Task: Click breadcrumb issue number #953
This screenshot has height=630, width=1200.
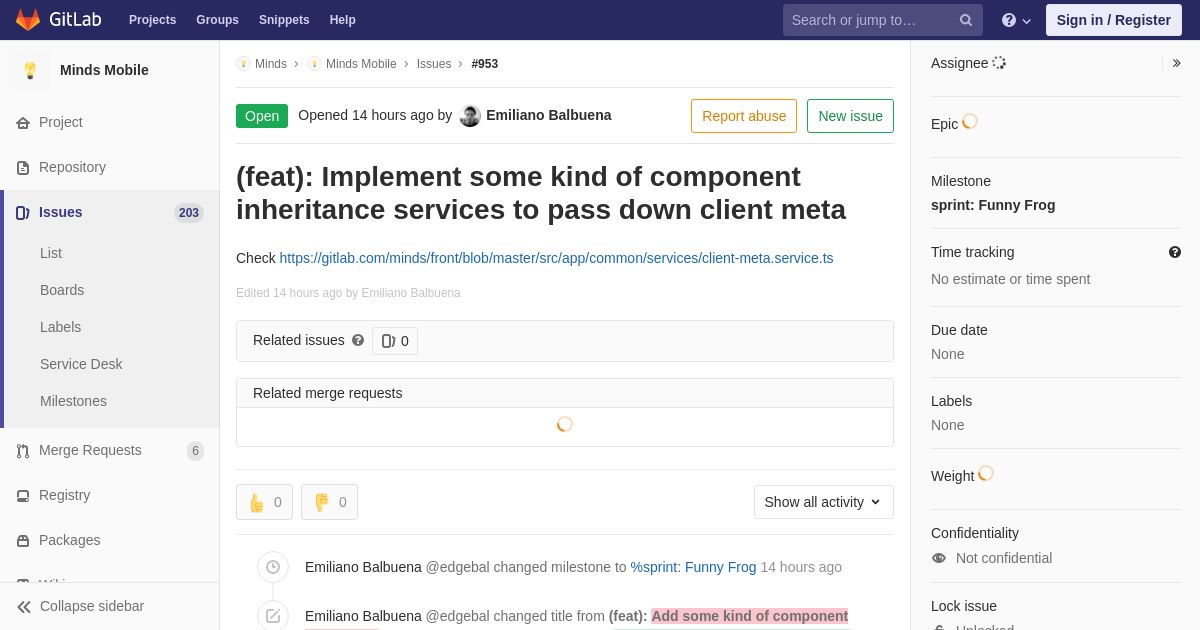Action: click(485, 64)
